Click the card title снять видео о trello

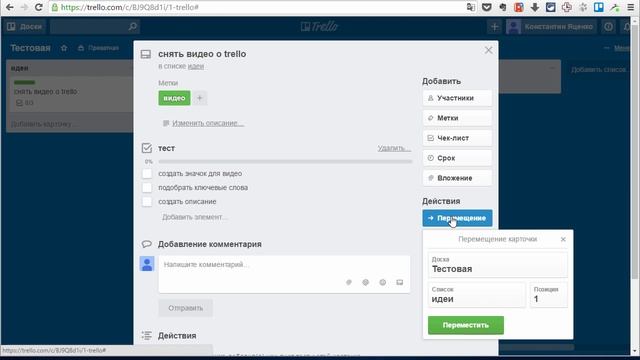click(x=202, y=54)
